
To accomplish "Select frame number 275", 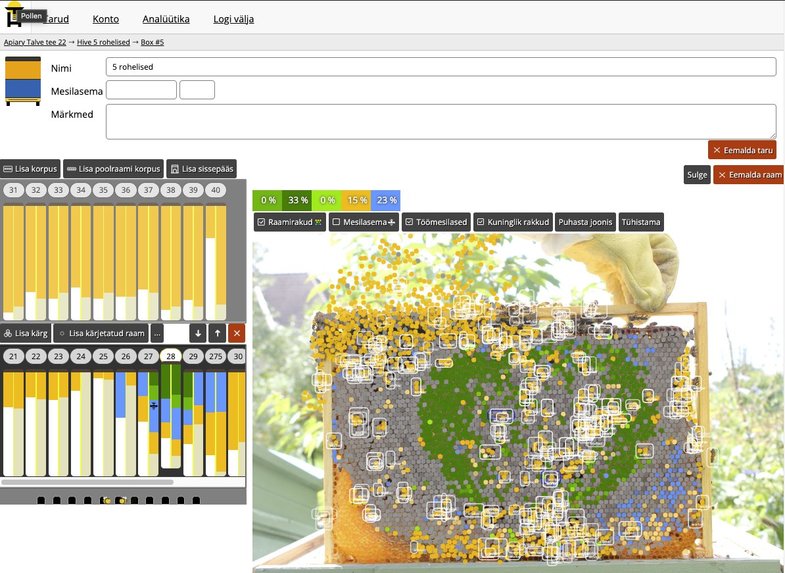I will coord(216,357).
